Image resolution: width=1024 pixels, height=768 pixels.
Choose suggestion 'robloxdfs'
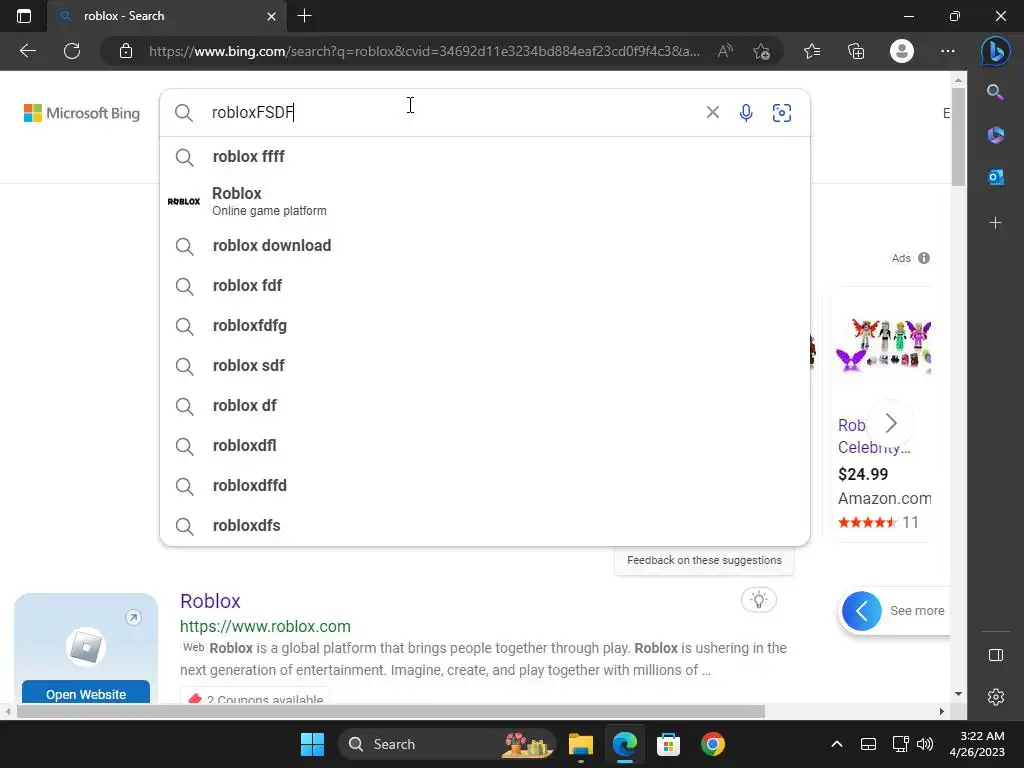click(x=485, y=526)
